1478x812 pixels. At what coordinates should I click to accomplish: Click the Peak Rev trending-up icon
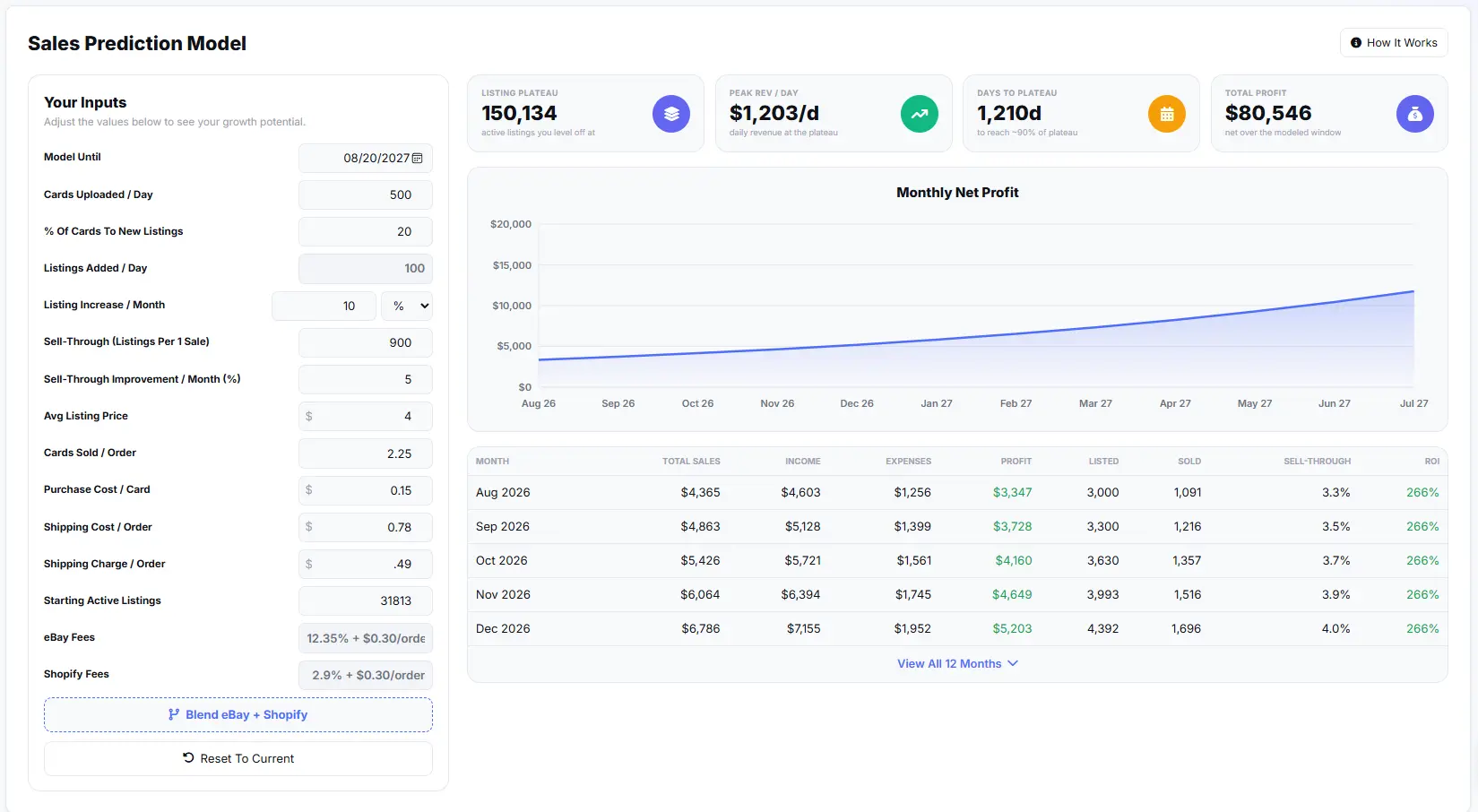tap(920, 114)
